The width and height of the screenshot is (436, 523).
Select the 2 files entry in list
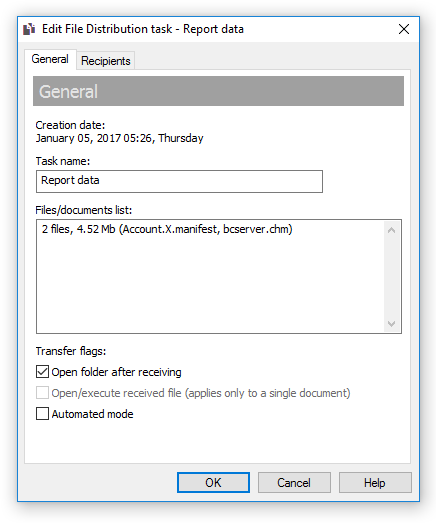click(x=167, y=229)
